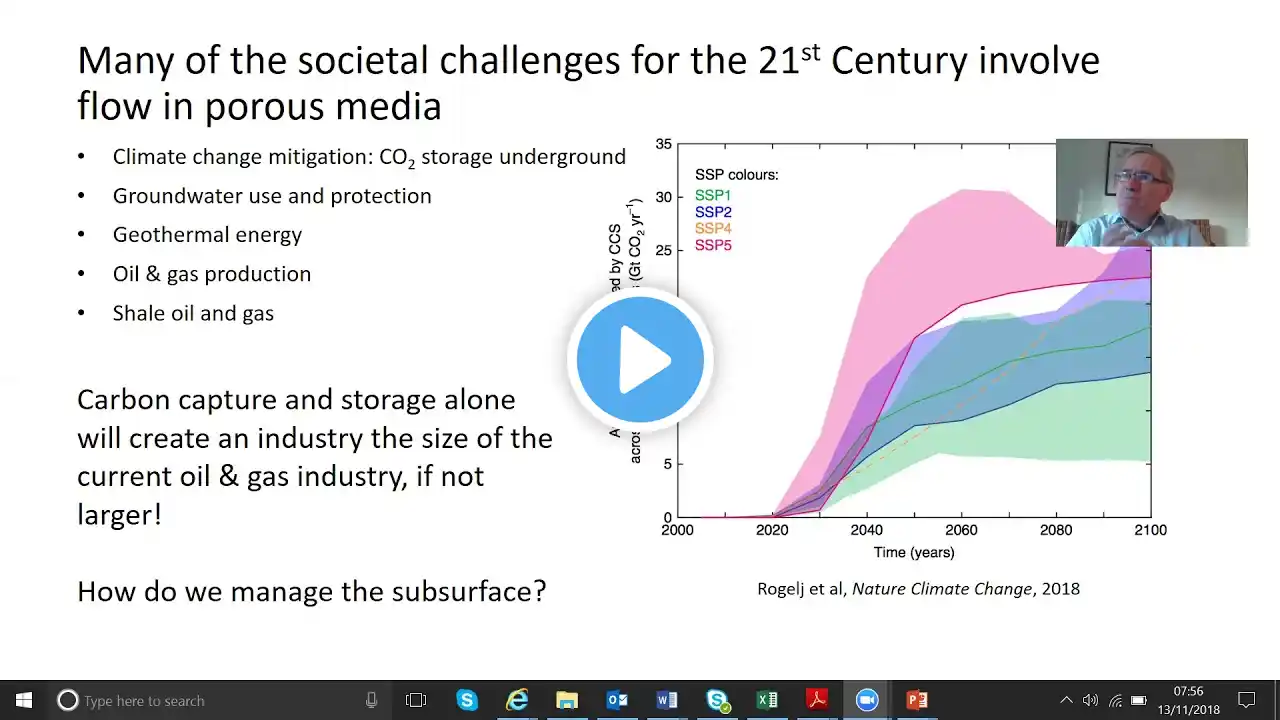Image resolution: width=1280 pixels, height=720 pixels.
Task: Launch Skype from the taskbar
Action: 467,700
